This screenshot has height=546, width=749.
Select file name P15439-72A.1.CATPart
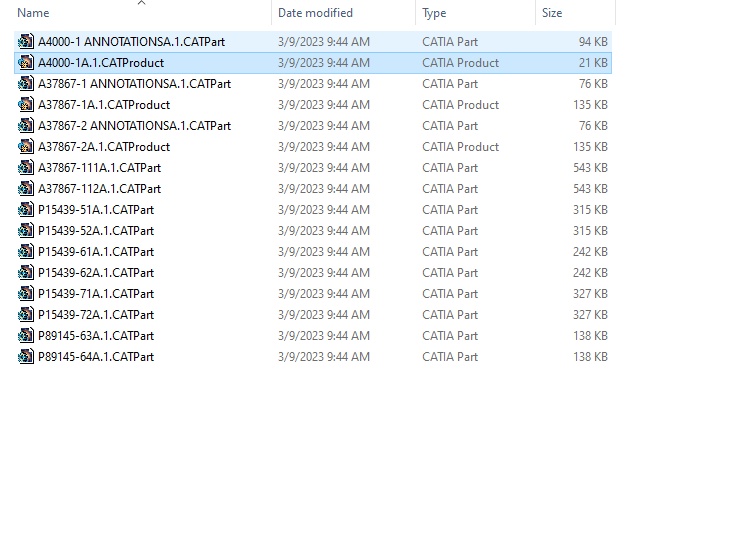(96, 315)
